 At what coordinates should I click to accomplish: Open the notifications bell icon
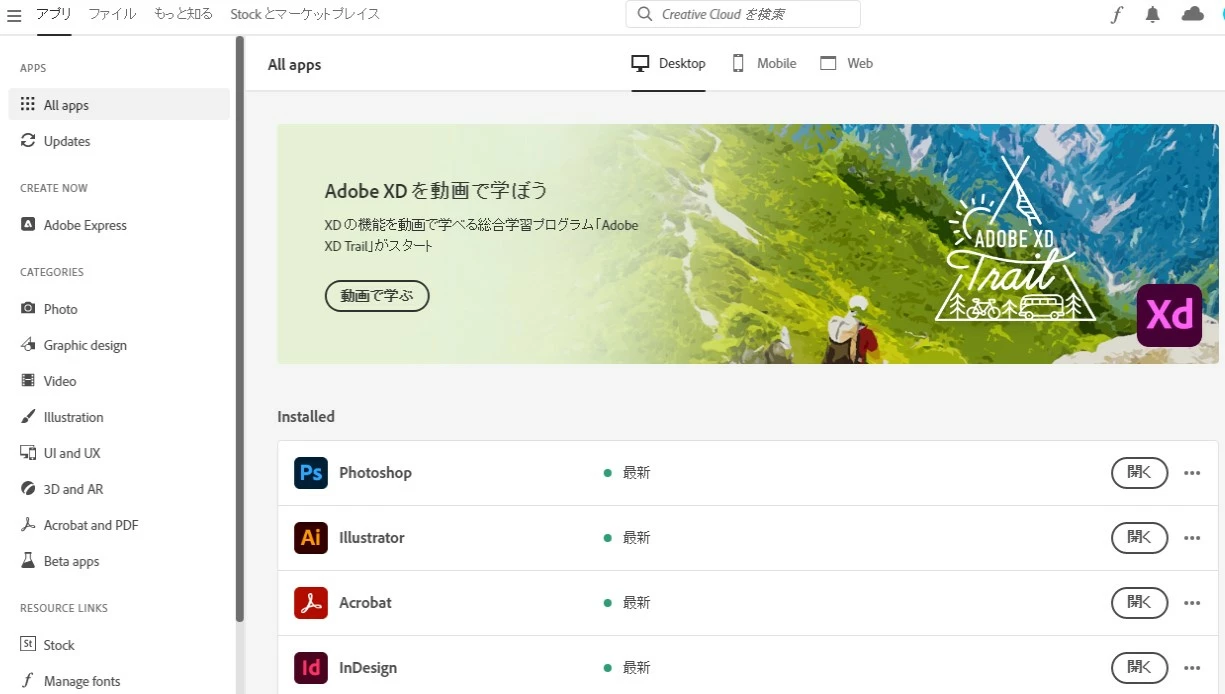click(x=1153, y=14)
